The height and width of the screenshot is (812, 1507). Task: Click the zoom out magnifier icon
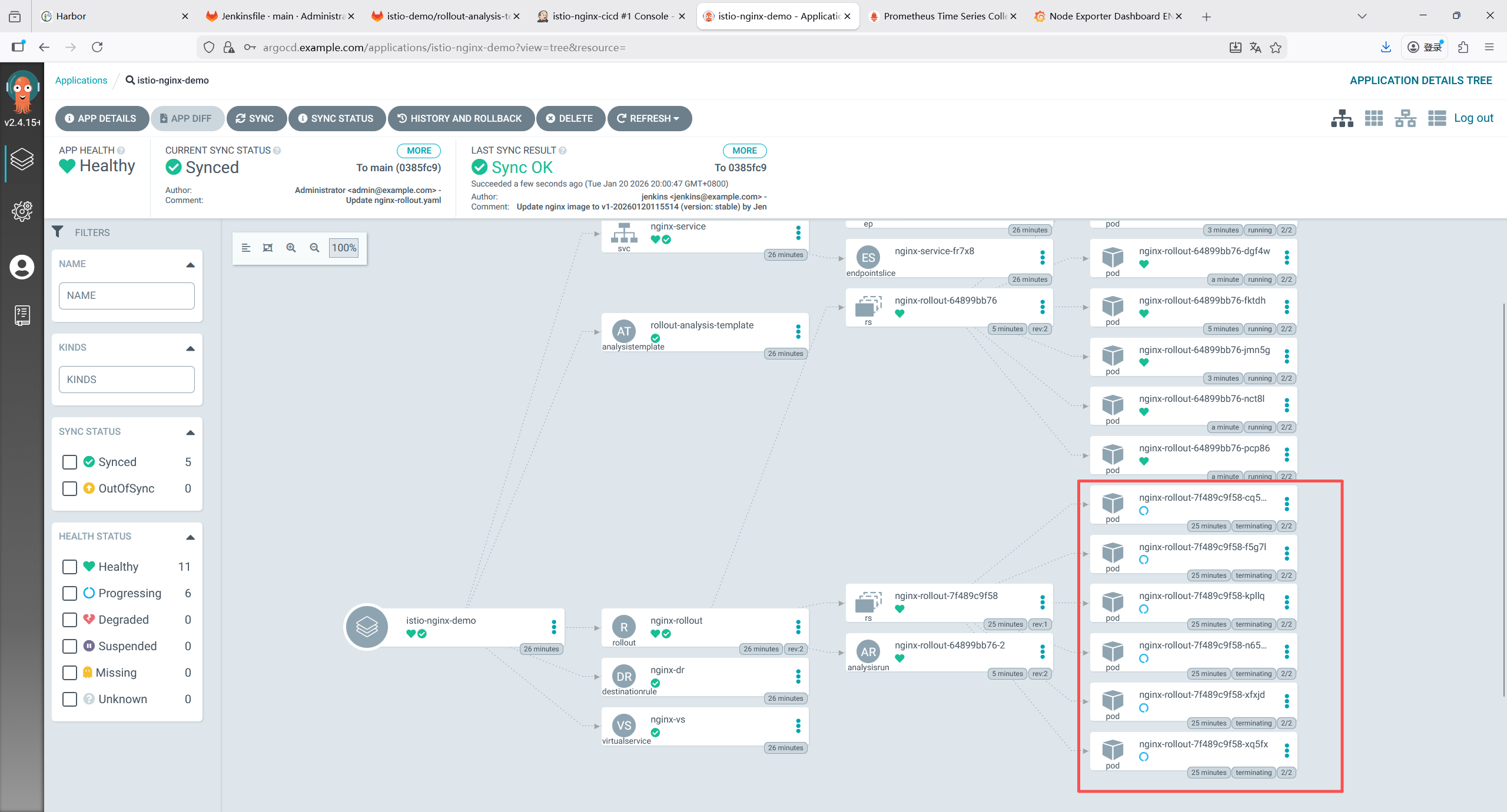point(314,248)
